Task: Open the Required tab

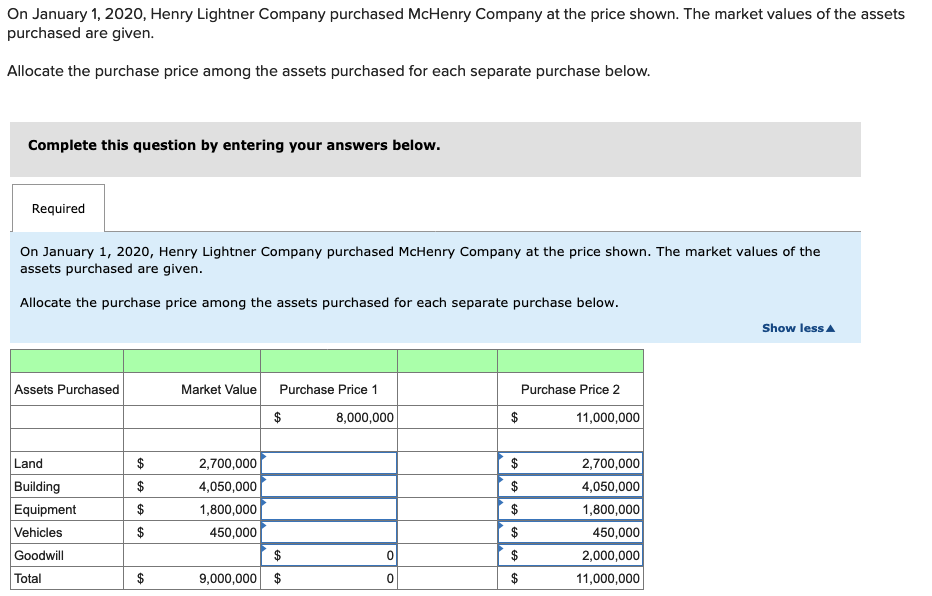Action: point(58,208)
